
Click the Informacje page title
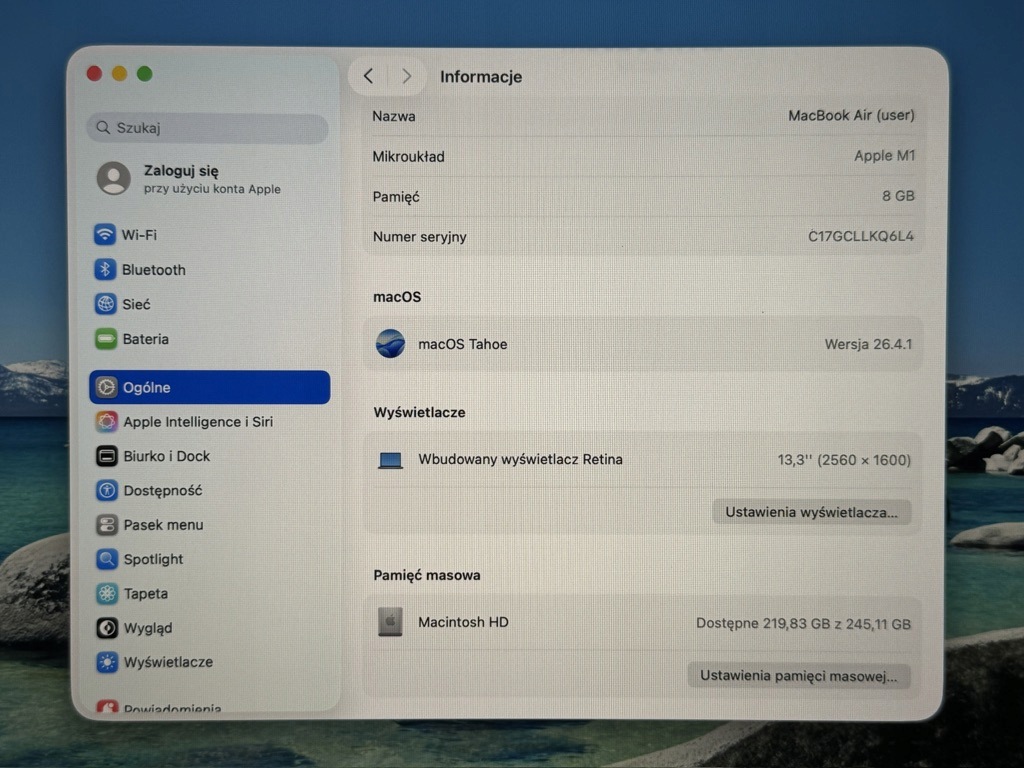point(481,76)
